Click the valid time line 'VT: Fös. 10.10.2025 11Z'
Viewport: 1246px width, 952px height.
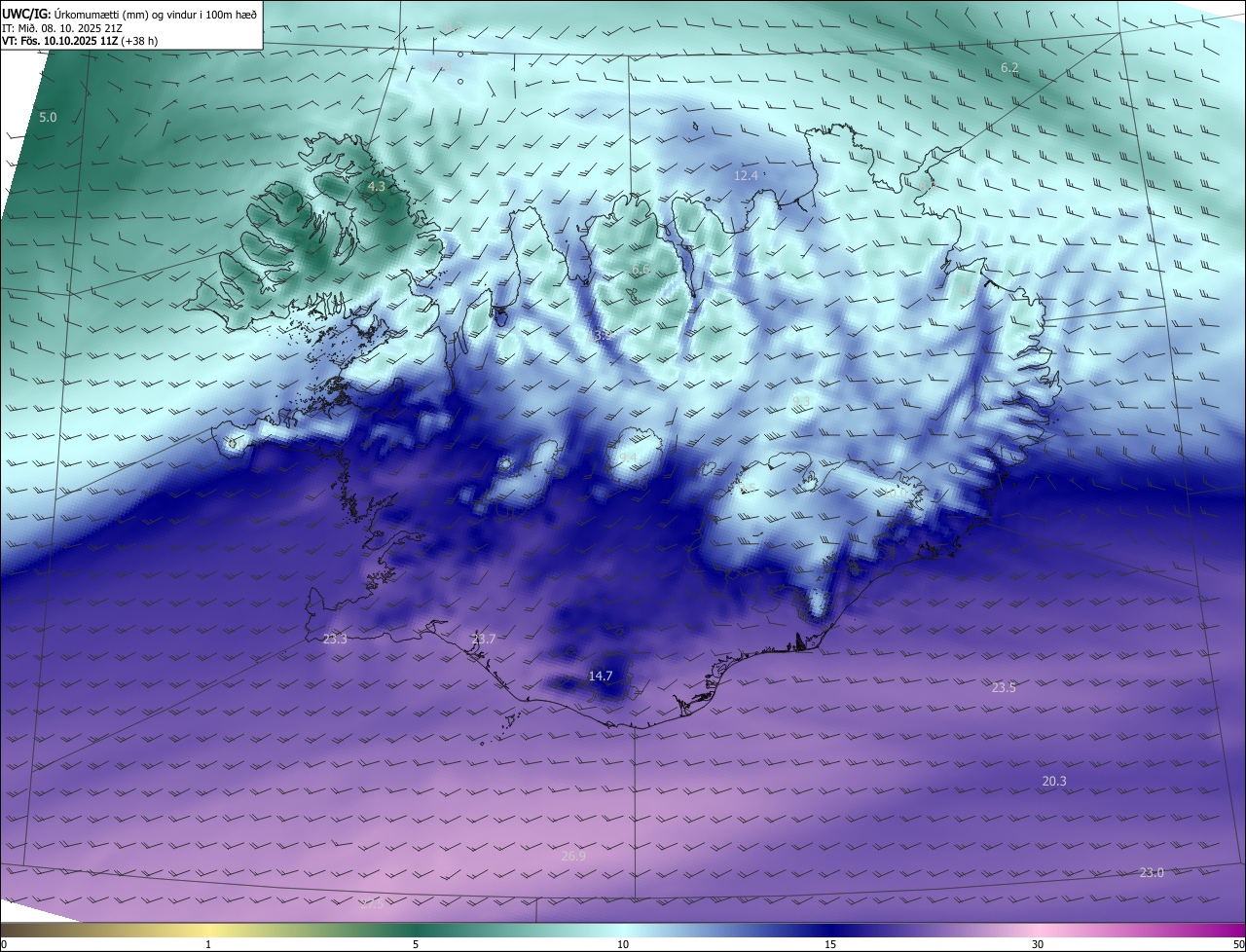pyautogui.click(x=59, y=41)
